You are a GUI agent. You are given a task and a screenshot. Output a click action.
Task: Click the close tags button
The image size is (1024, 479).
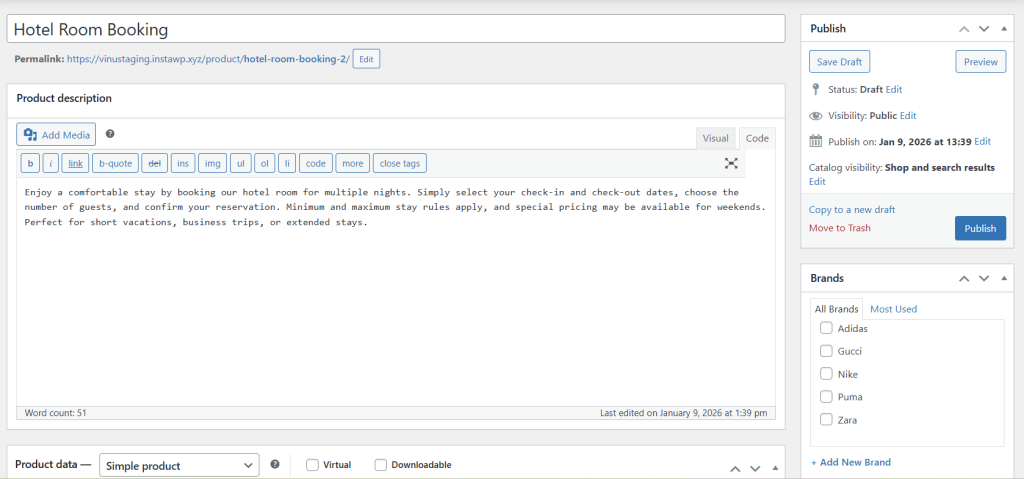[400, 163]
